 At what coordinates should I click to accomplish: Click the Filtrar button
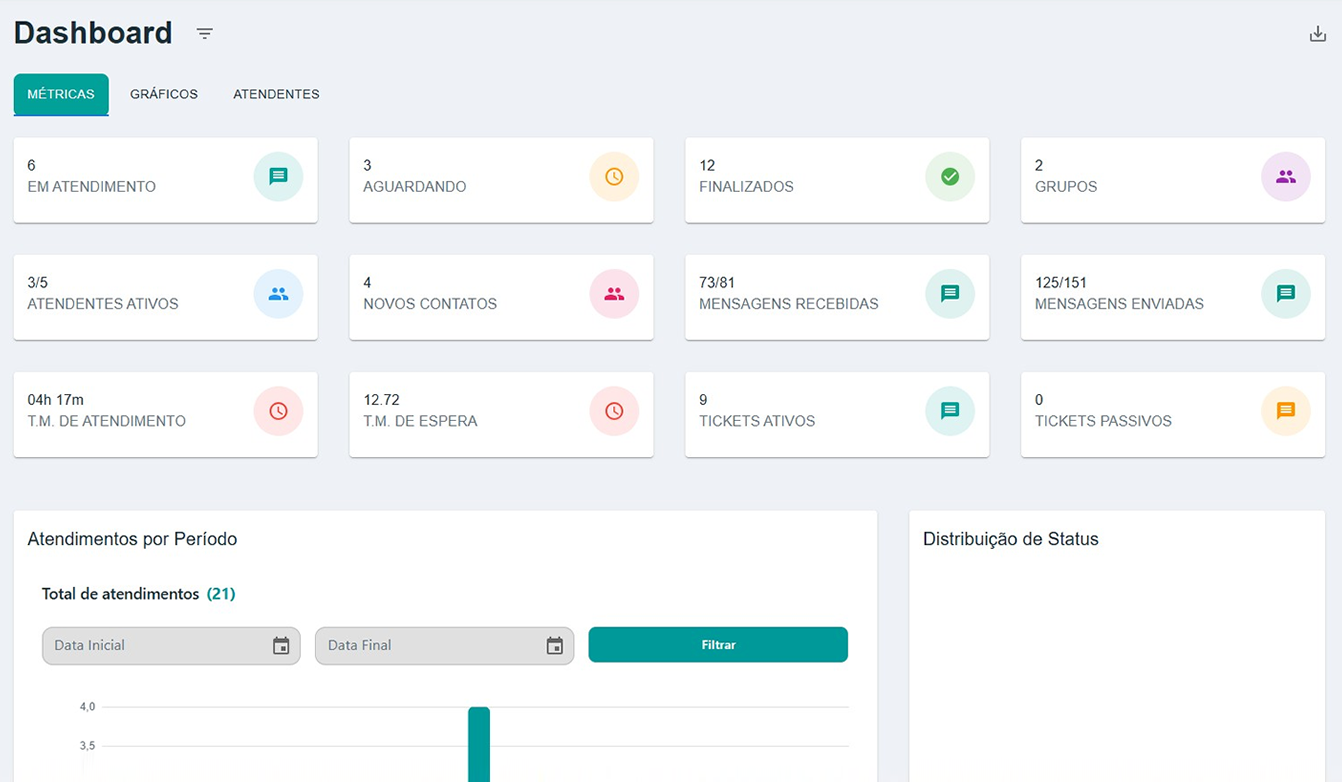click(718, 645)
